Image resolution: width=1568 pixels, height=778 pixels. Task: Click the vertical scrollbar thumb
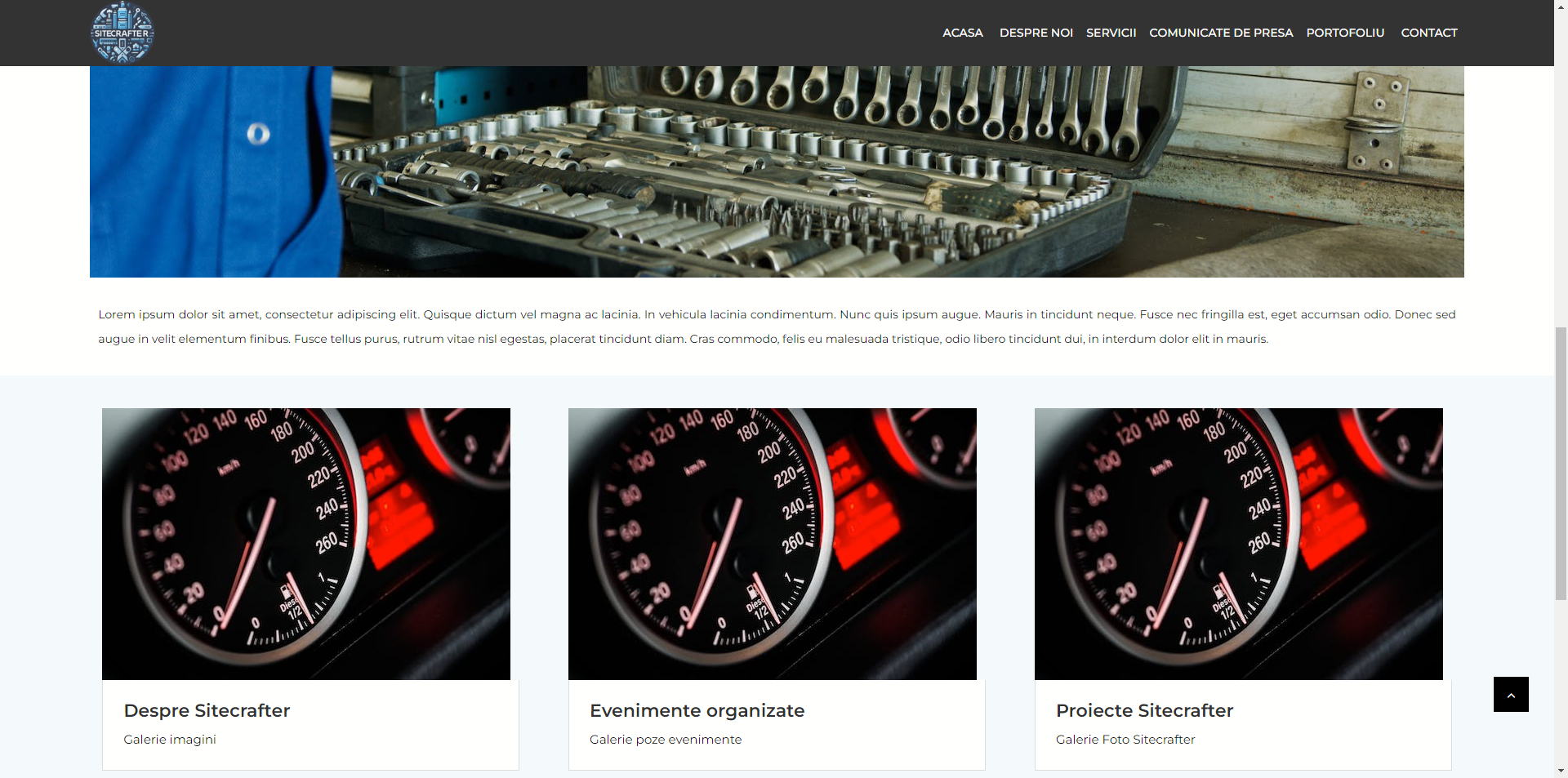pos(1561,463)
